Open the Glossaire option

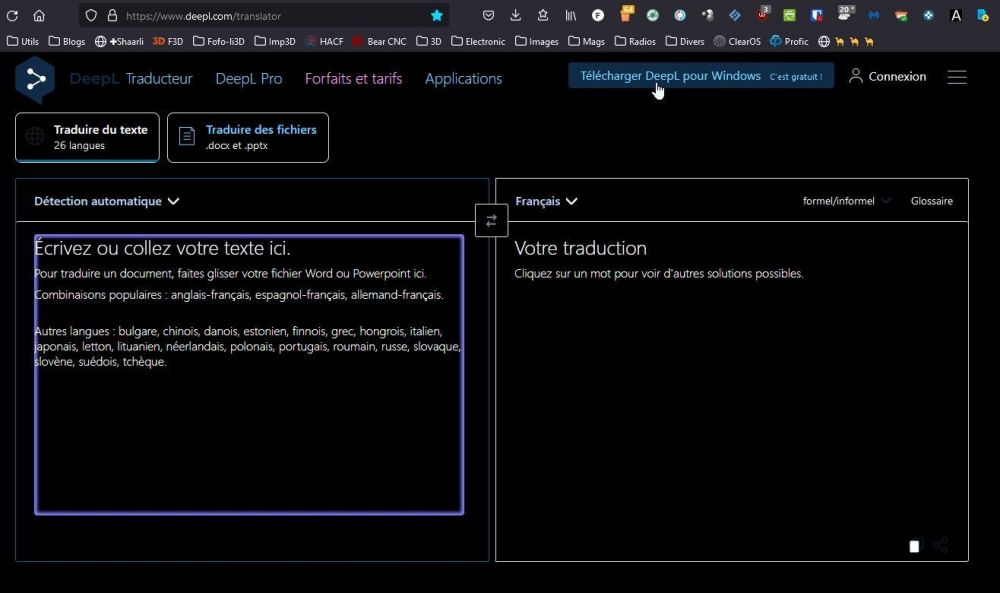coord(932,201)
